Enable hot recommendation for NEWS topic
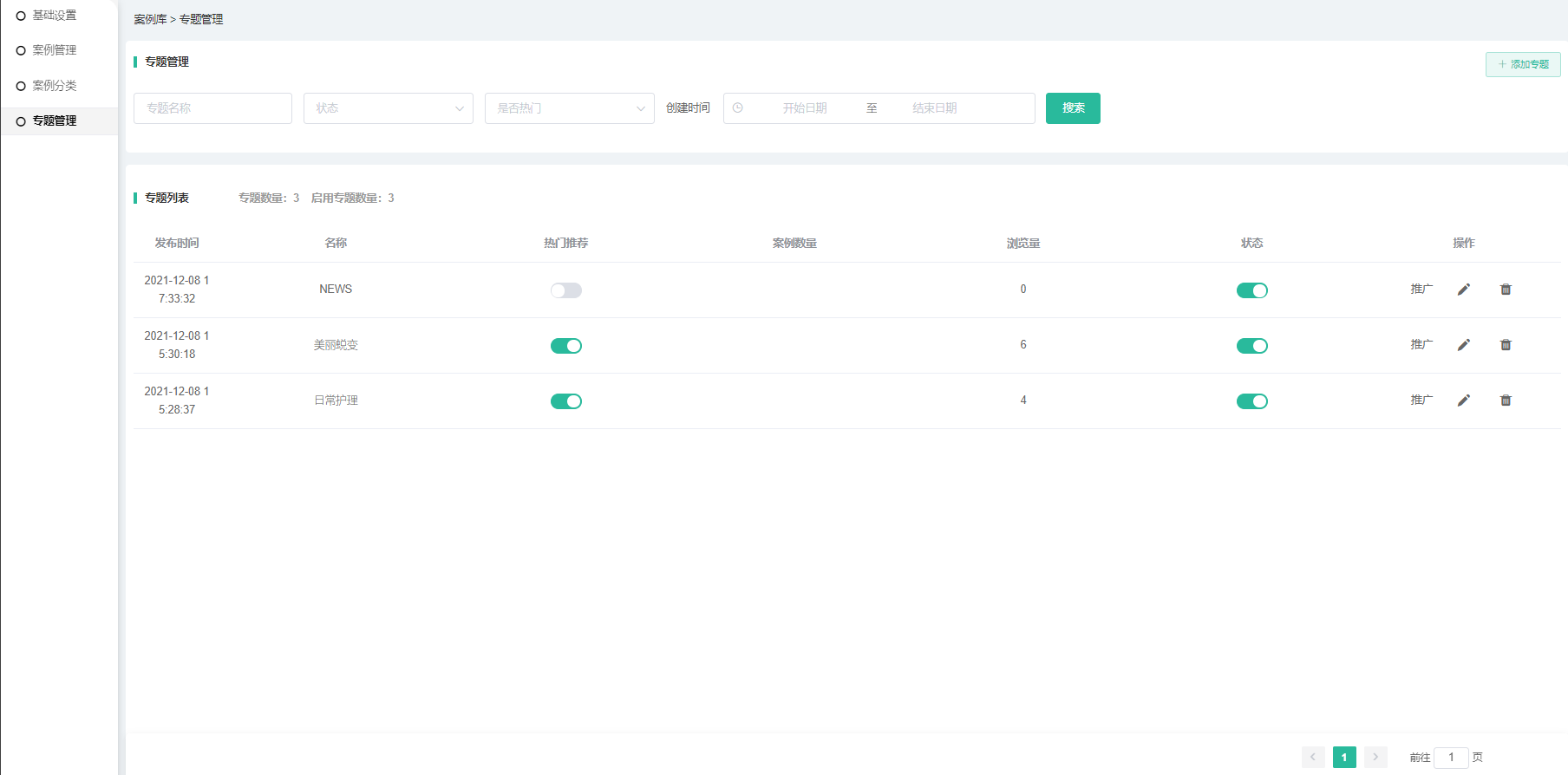 565,290
